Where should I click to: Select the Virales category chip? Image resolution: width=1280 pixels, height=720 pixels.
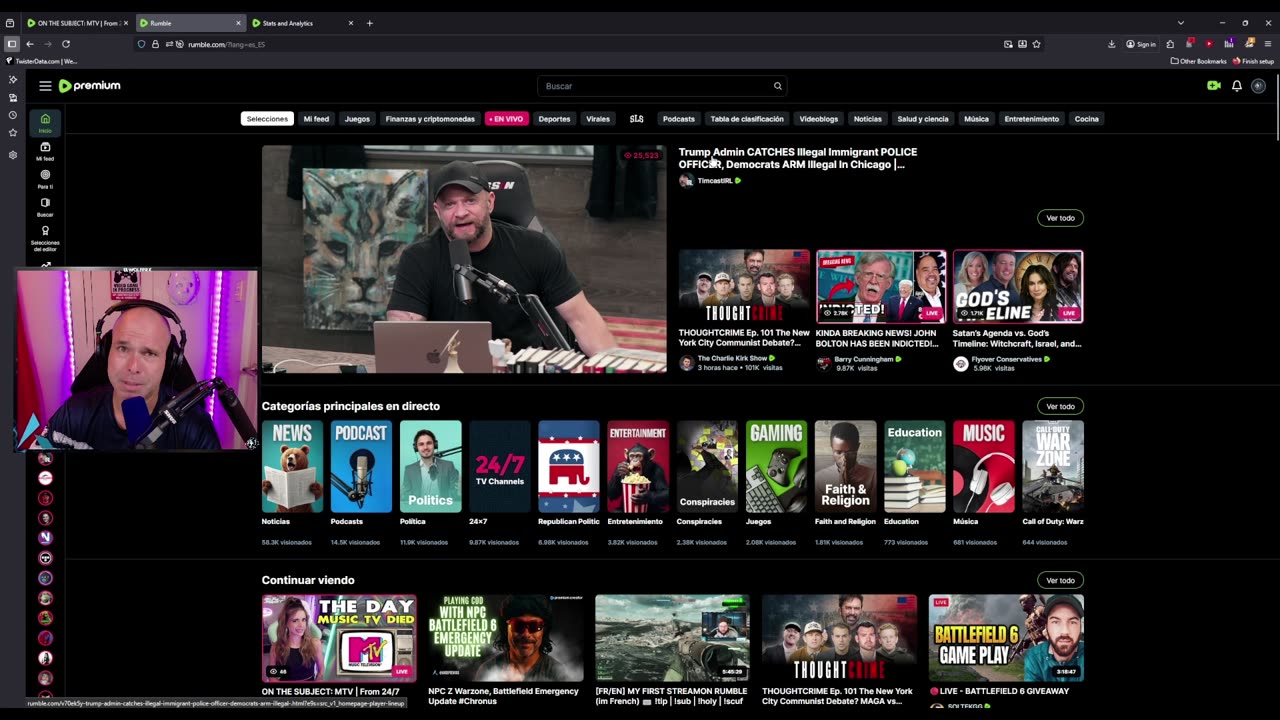(x=598, y=119)
